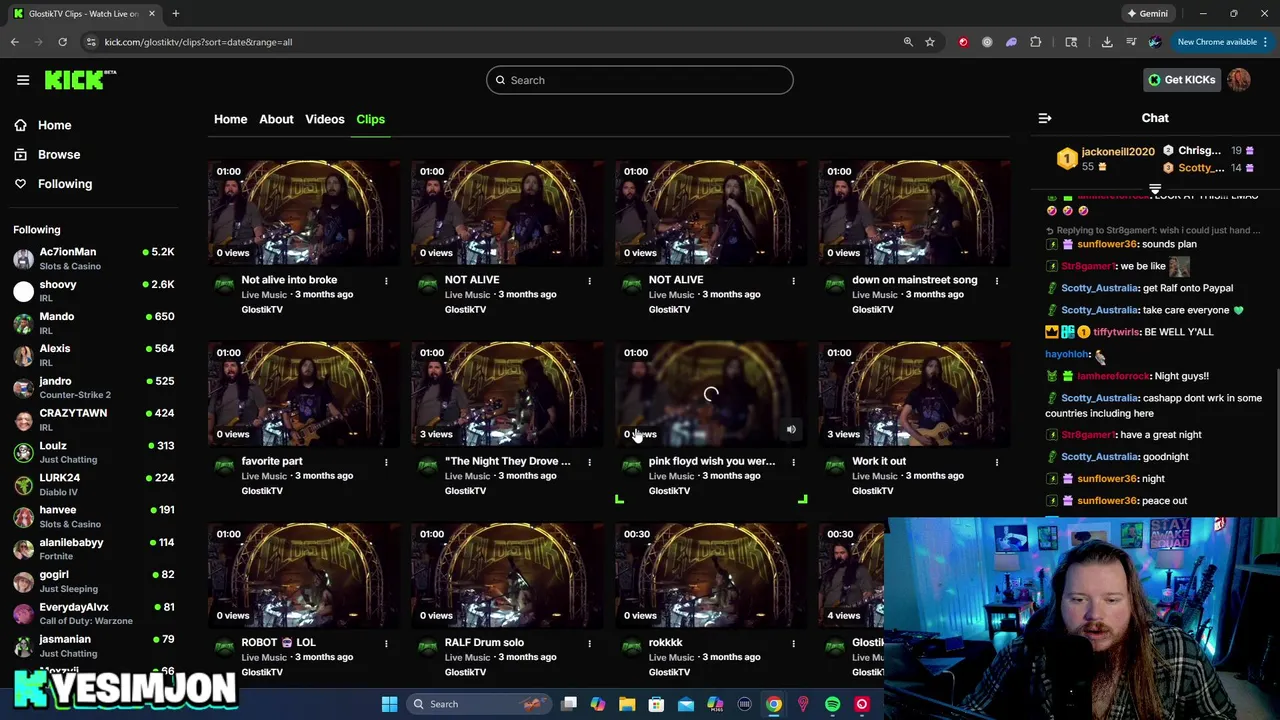
Task: Open options menu for rokkkk clip
Action: 793,643
